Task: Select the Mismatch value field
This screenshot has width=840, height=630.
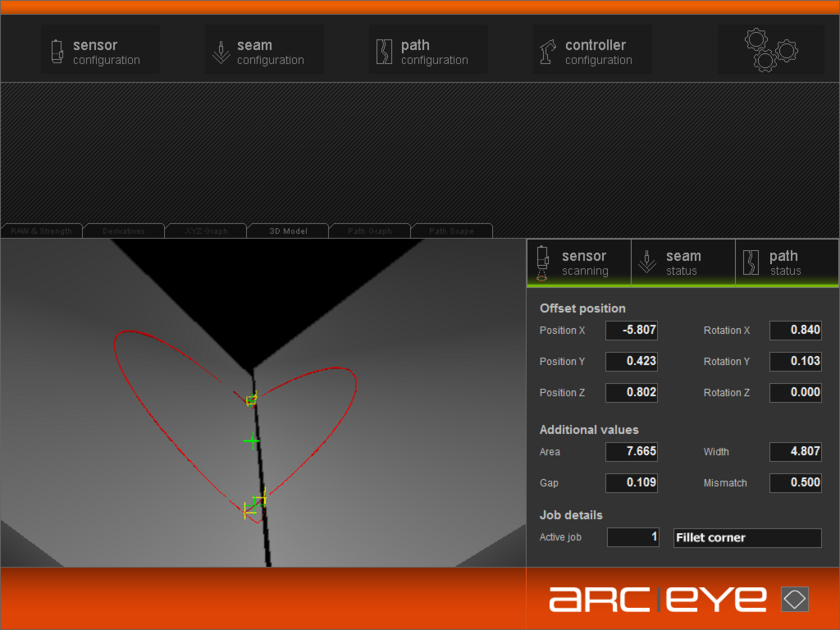Action: pos(795,482)
